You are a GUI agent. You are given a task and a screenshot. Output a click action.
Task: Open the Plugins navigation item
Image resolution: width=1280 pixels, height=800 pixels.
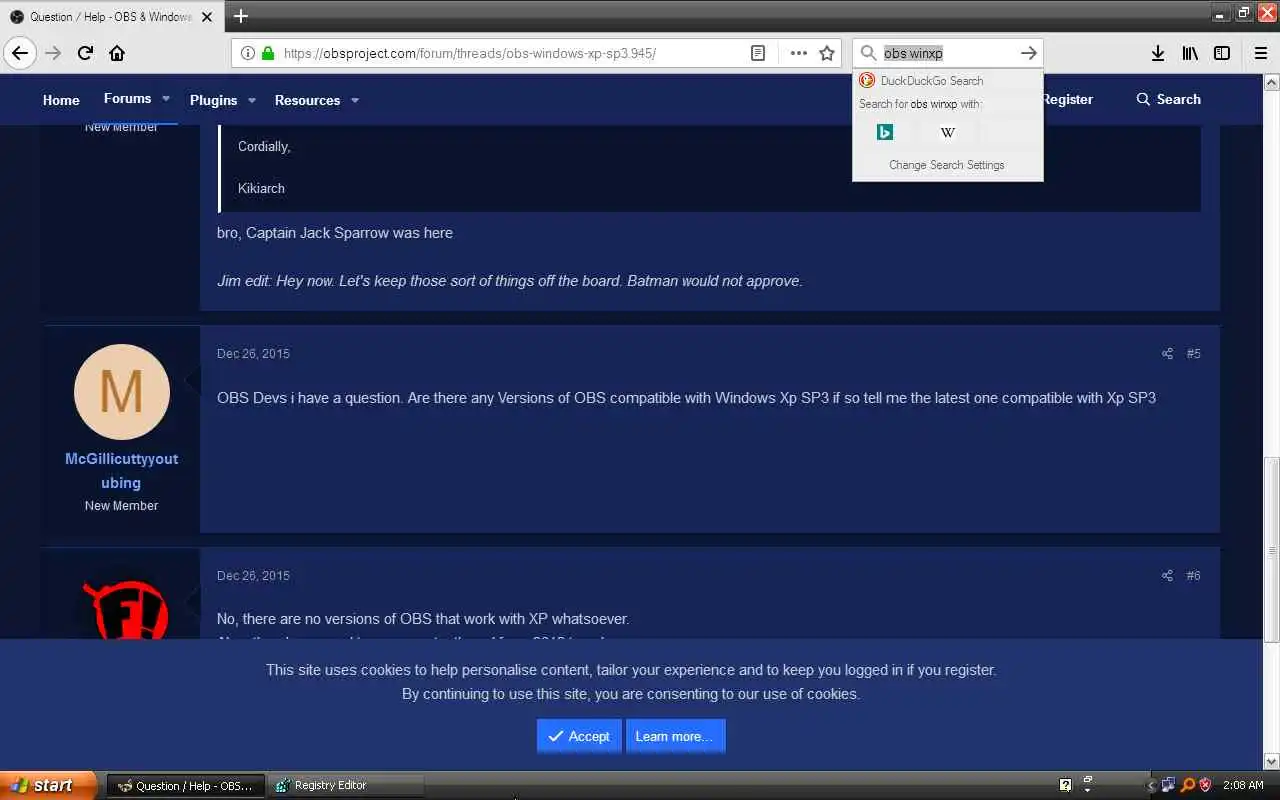pos(214,100)
